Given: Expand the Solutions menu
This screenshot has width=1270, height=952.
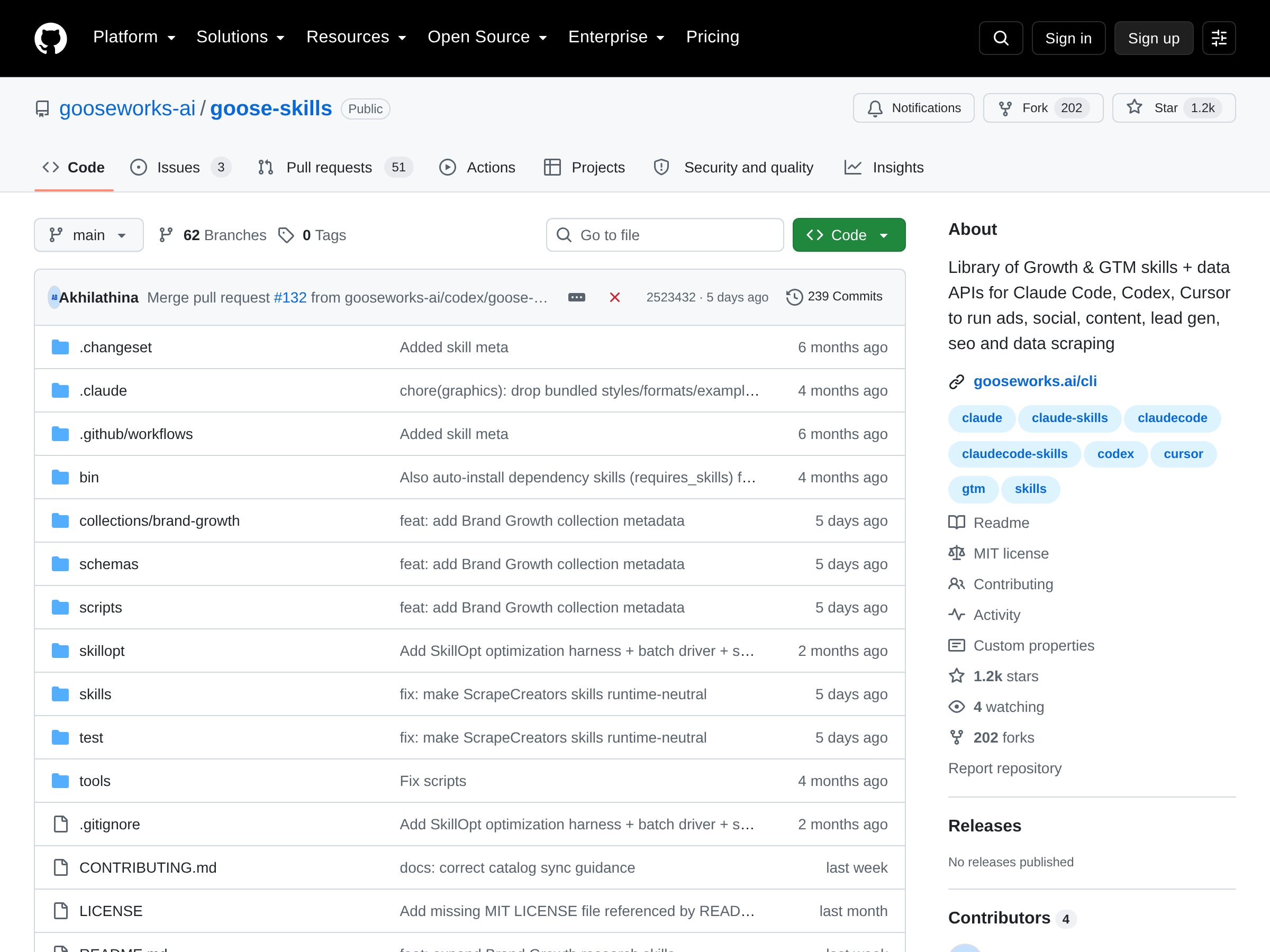Looking at the screenshot, I should [241, 38].
